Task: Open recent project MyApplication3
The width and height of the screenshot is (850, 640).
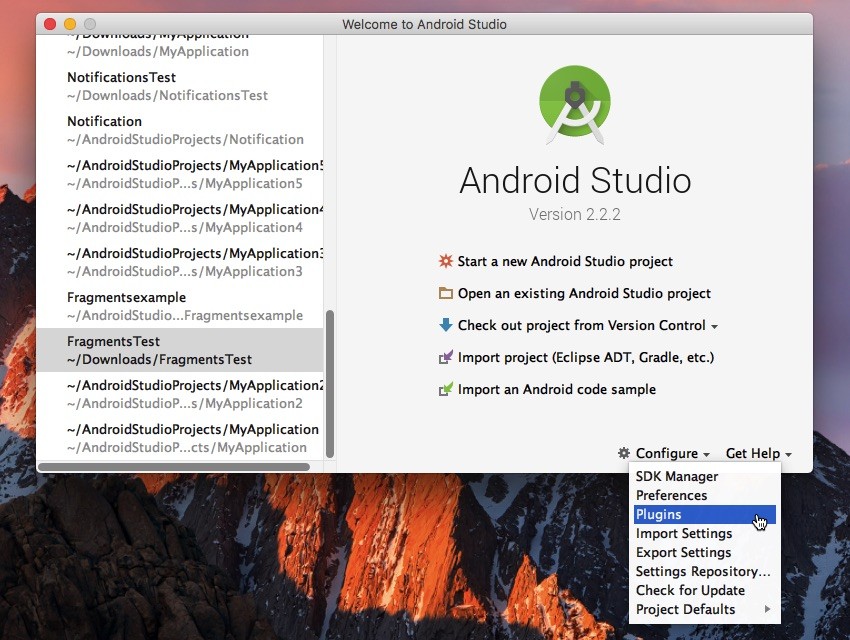Action: [x=180, y=262]
